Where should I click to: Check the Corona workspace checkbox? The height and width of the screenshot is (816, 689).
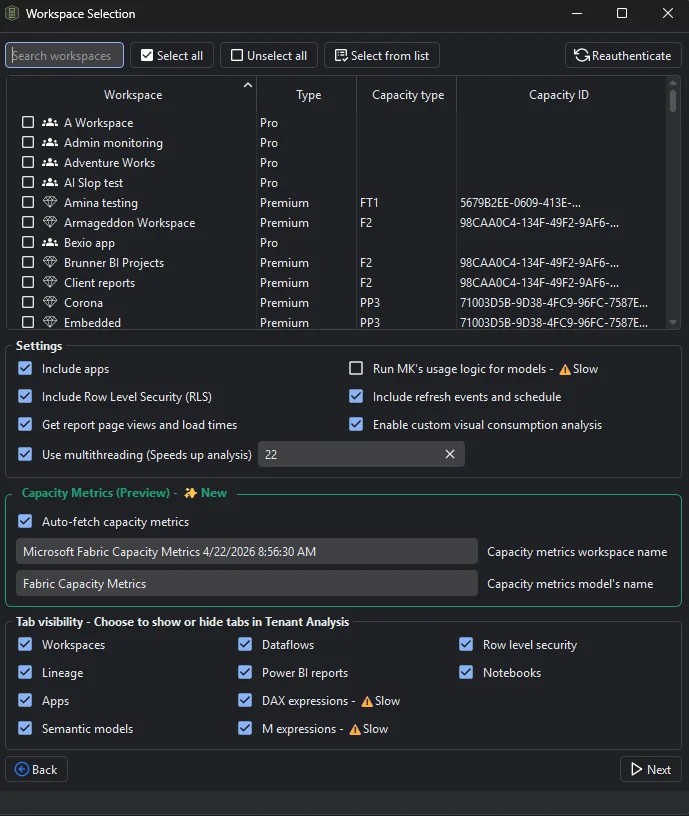28,302
